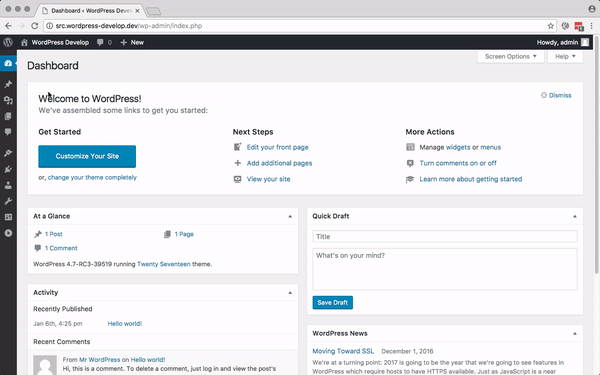Open Learn more about getting started link

[x=471, y=179]
